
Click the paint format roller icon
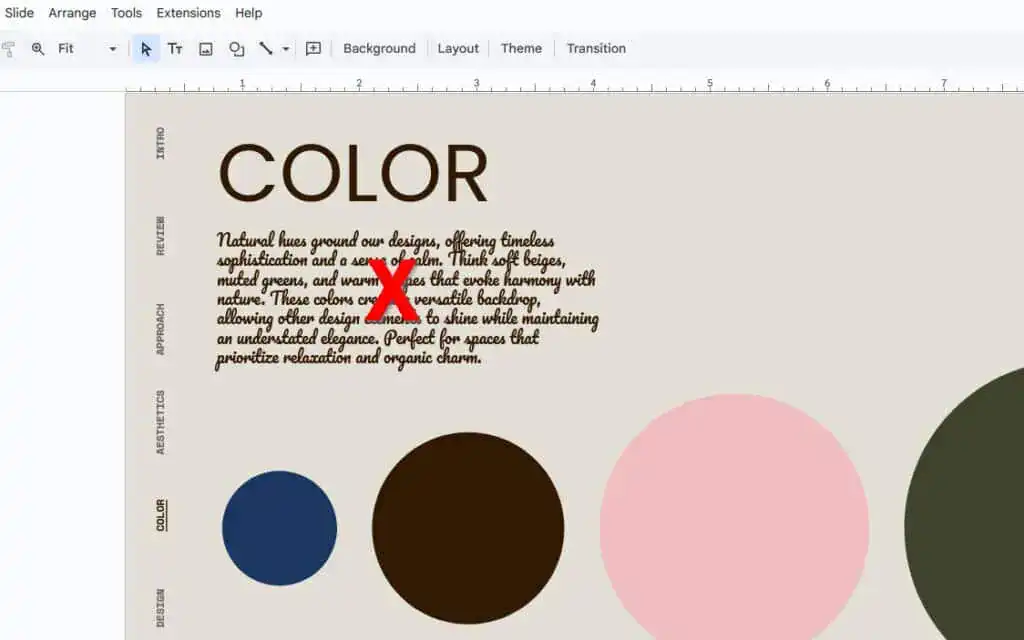(8, 49)
